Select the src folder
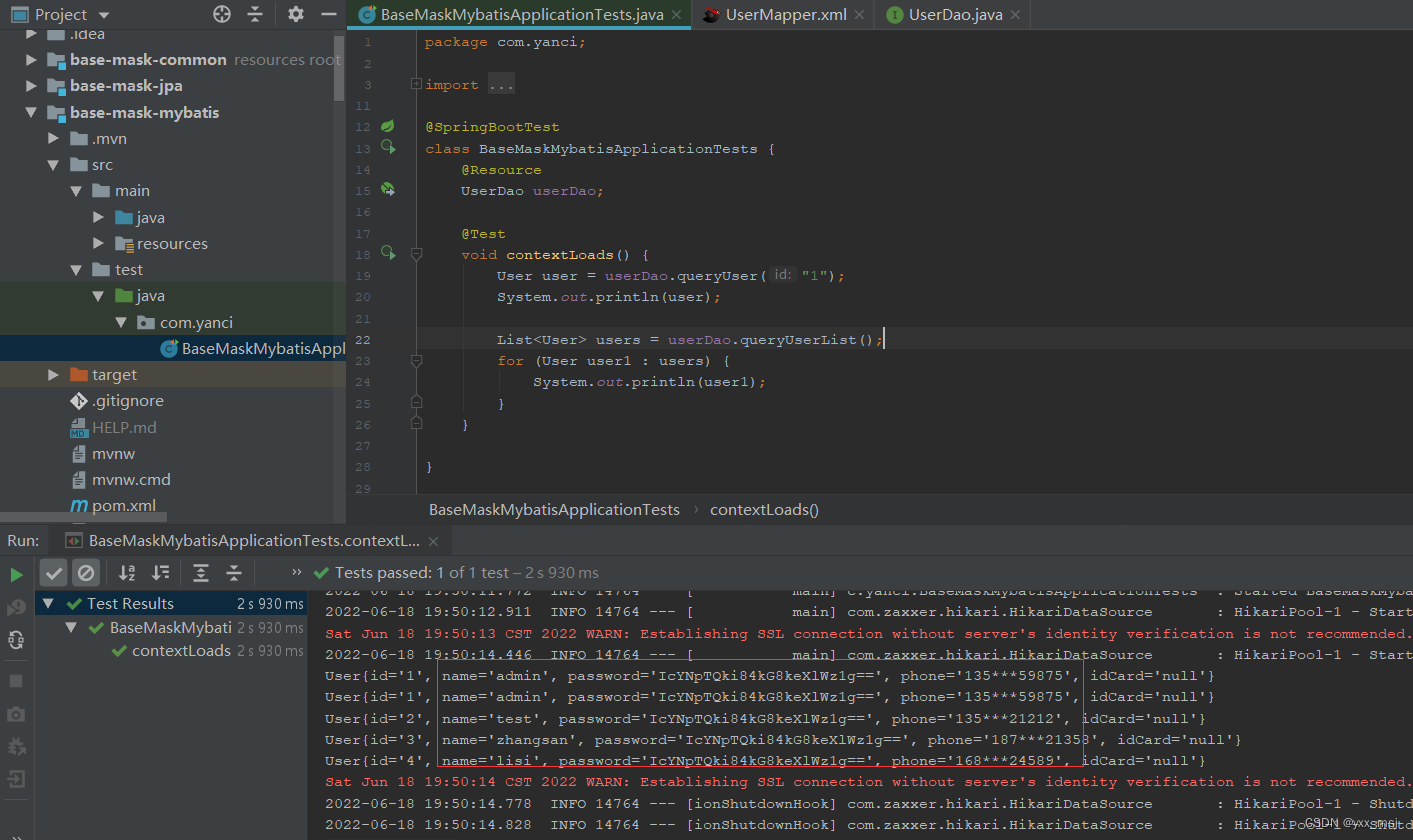The height and width of the screenshot is (840, 1413). [91, 165]
